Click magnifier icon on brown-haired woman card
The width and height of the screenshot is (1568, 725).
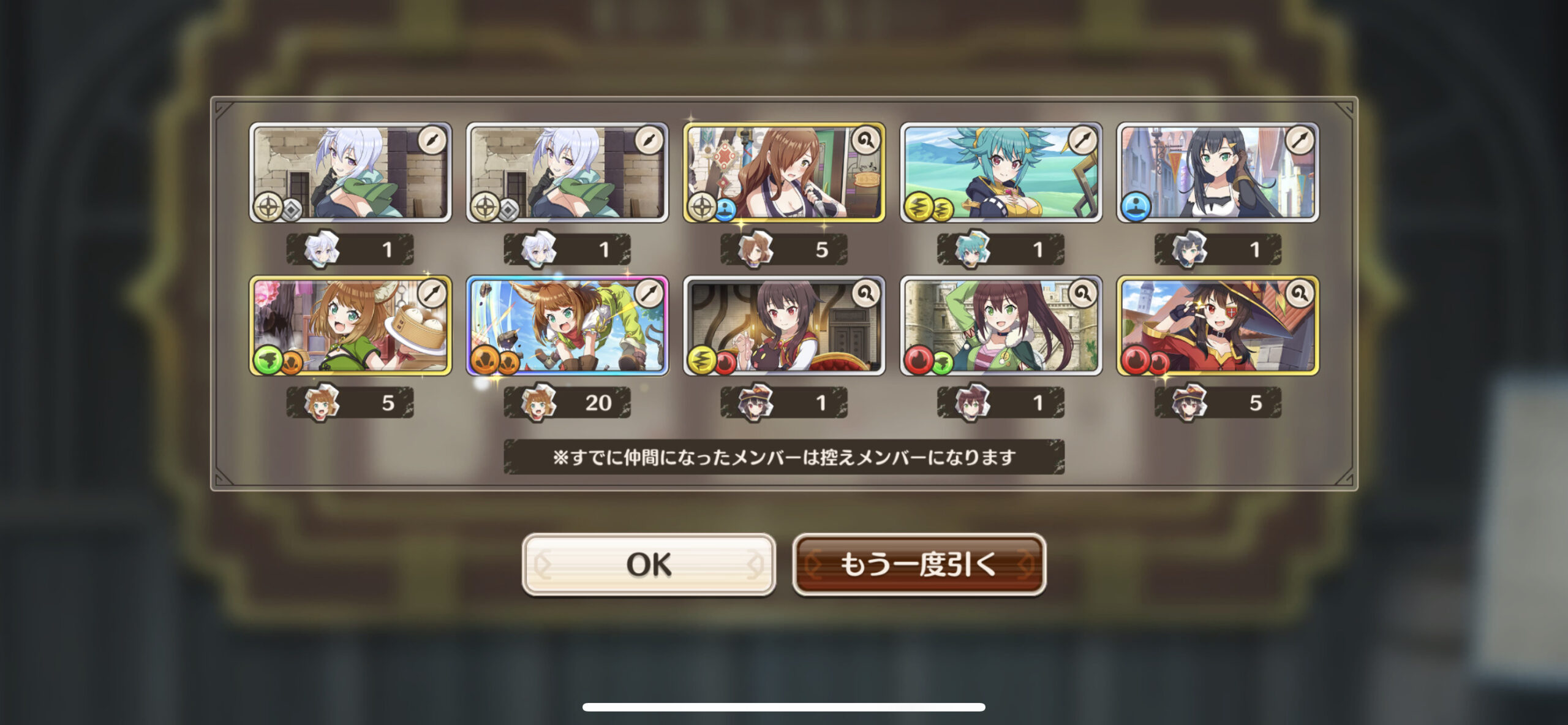click(x=865, y=142)
